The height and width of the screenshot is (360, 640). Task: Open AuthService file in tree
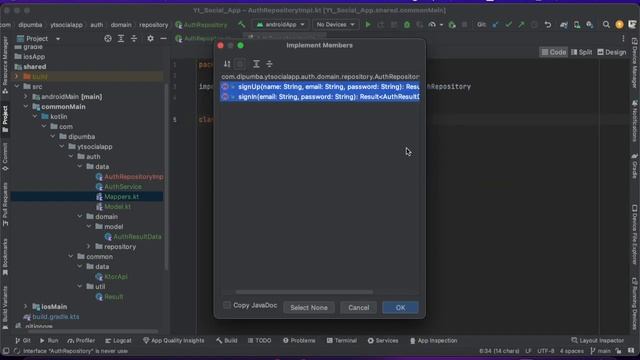click(x=118, y=187)
